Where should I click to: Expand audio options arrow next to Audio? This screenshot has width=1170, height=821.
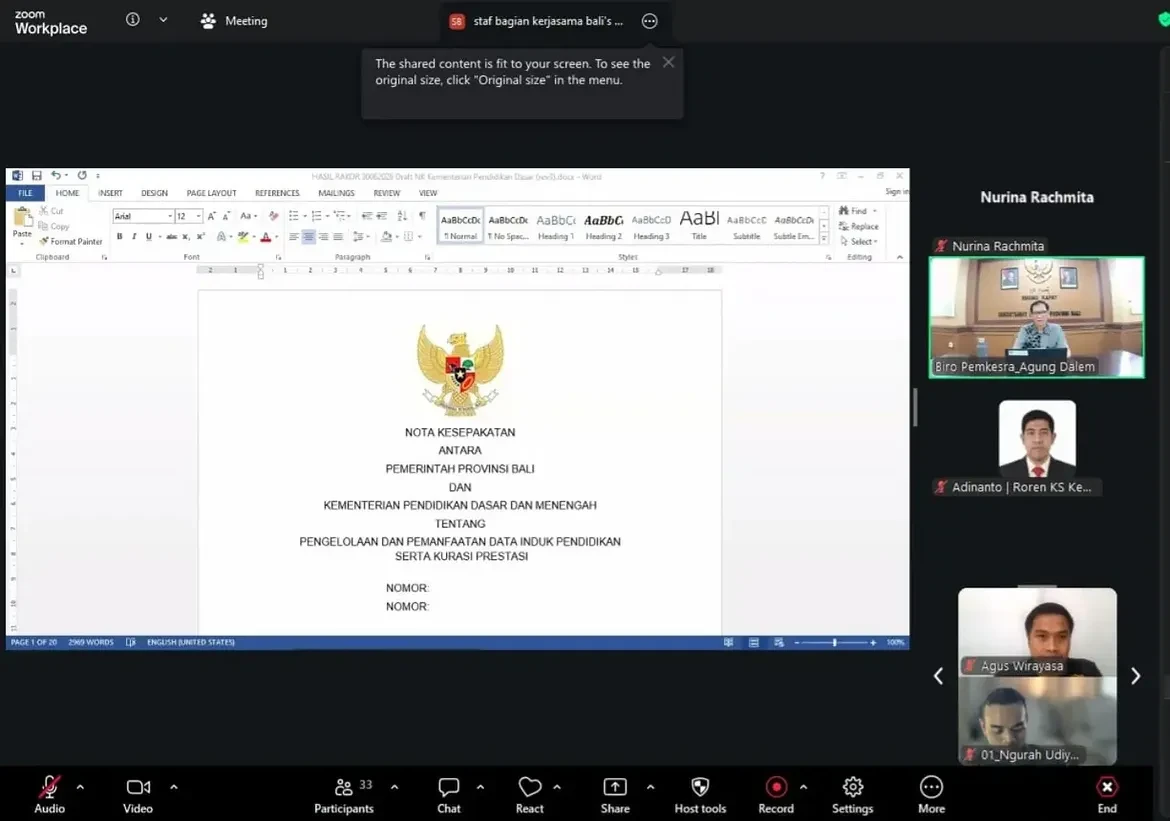pos(80,787)
